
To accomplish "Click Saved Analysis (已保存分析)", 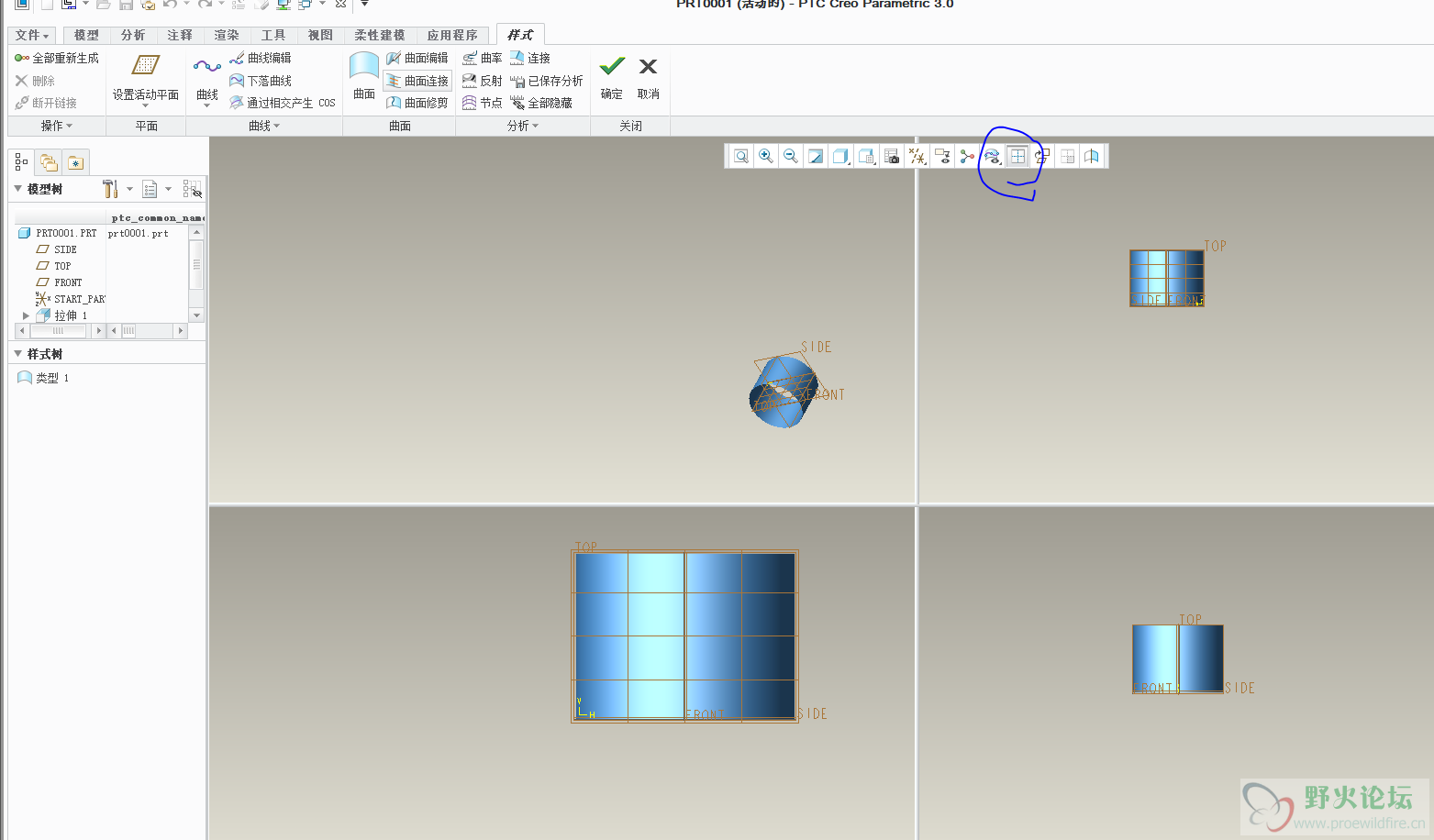I will click(x=547, y=81).
